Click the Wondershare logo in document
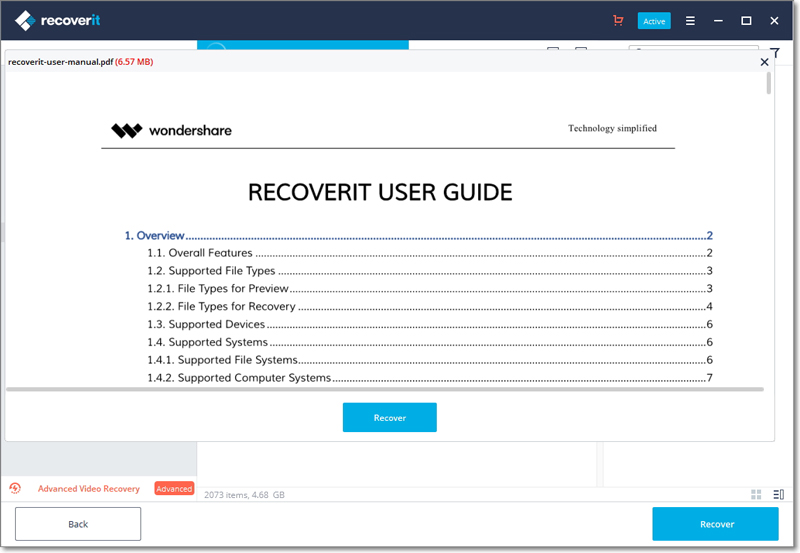This screenshot has width=800, height=553. (x=171, y=131)
